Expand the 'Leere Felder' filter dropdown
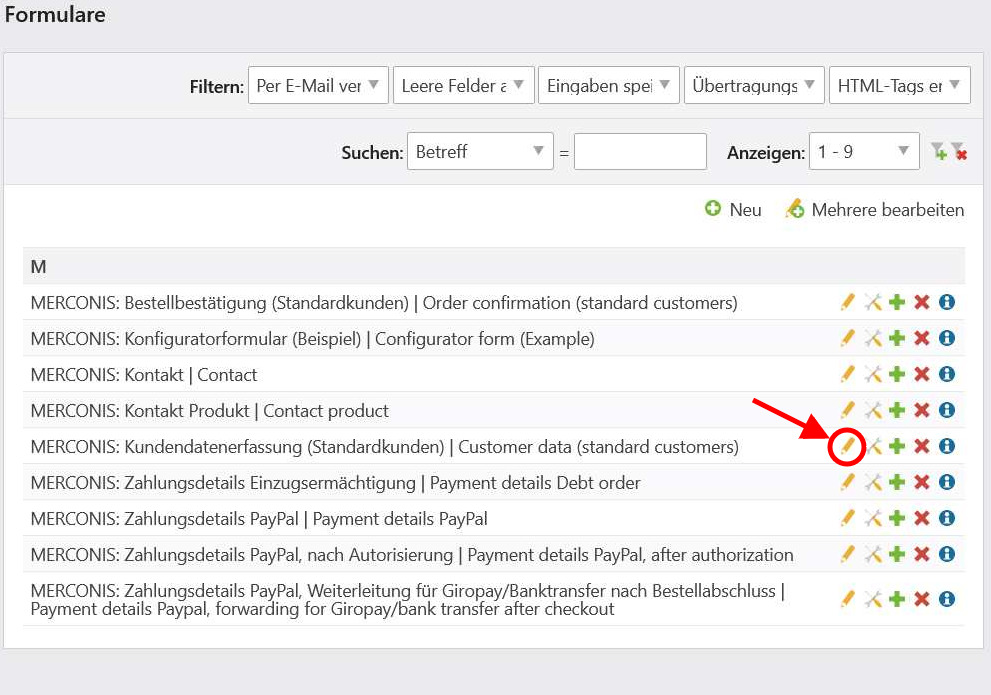 click(464, 85)
